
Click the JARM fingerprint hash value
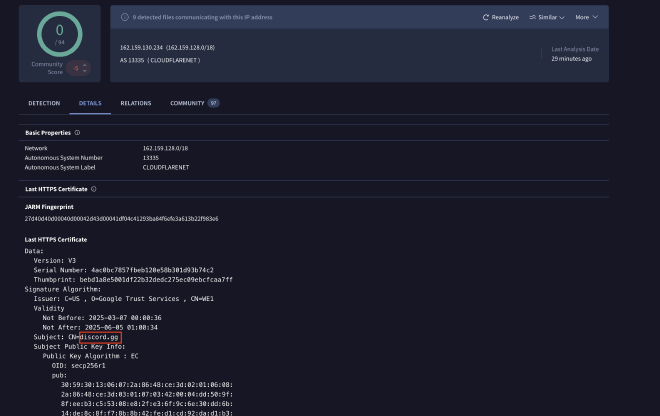121,218
